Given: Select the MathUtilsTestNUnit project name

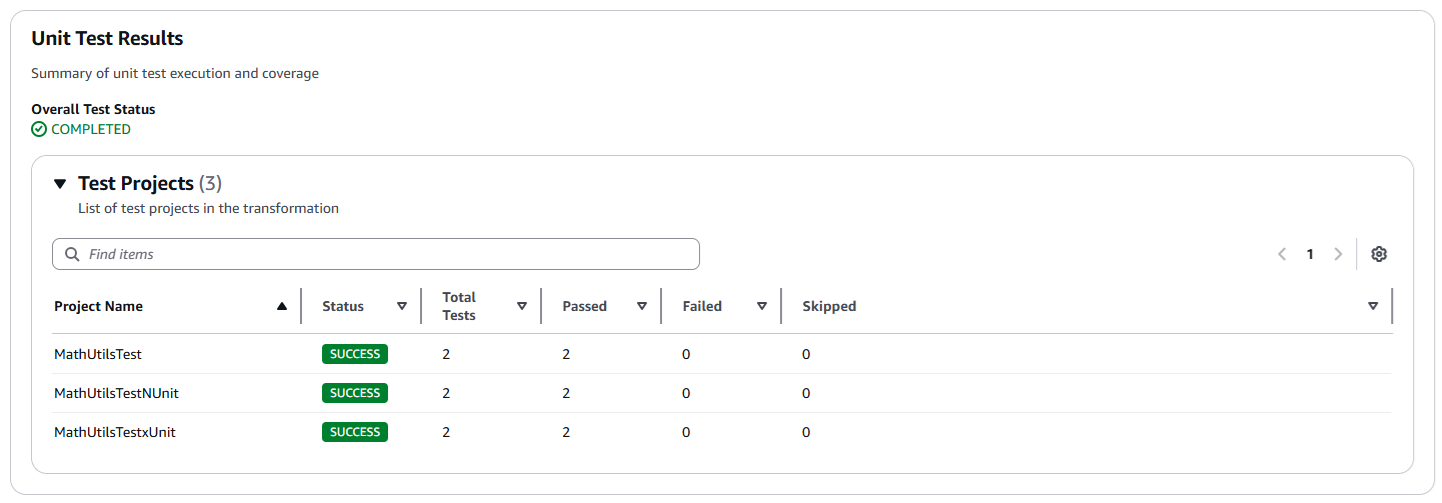Looking at the screenshot, I should [x=116, y=393].
